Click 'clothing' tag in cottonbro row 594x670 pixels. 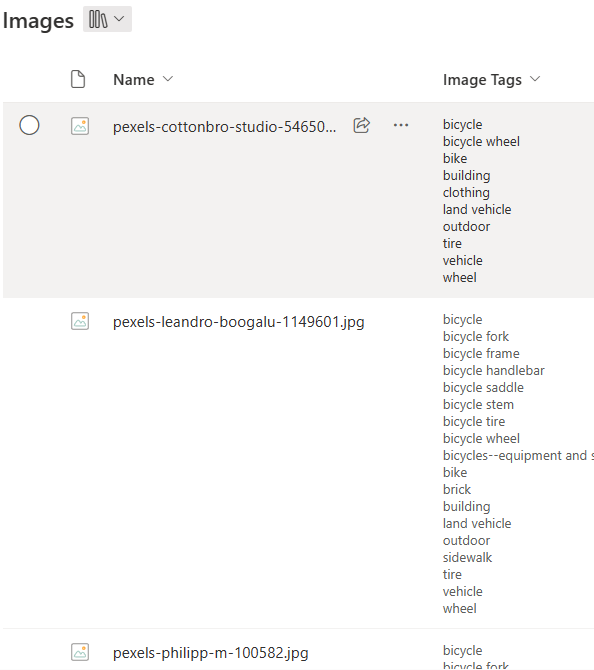(x=466, y=193)
